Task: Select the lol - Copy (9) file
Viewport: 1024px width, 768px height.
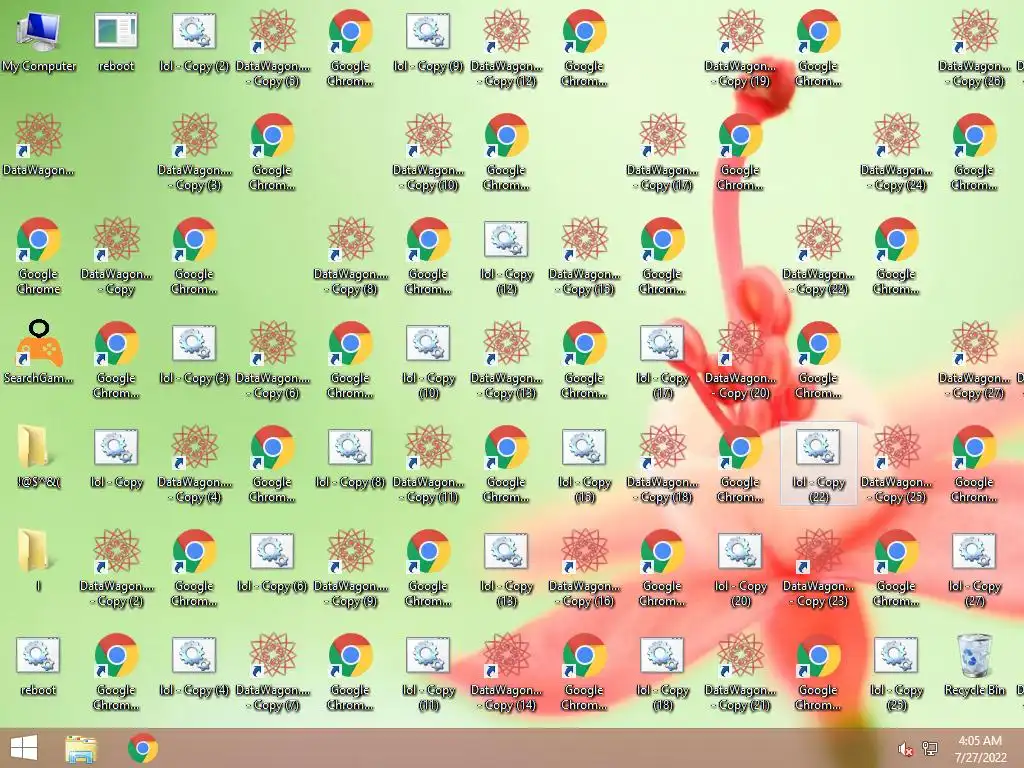Action: 428,42
